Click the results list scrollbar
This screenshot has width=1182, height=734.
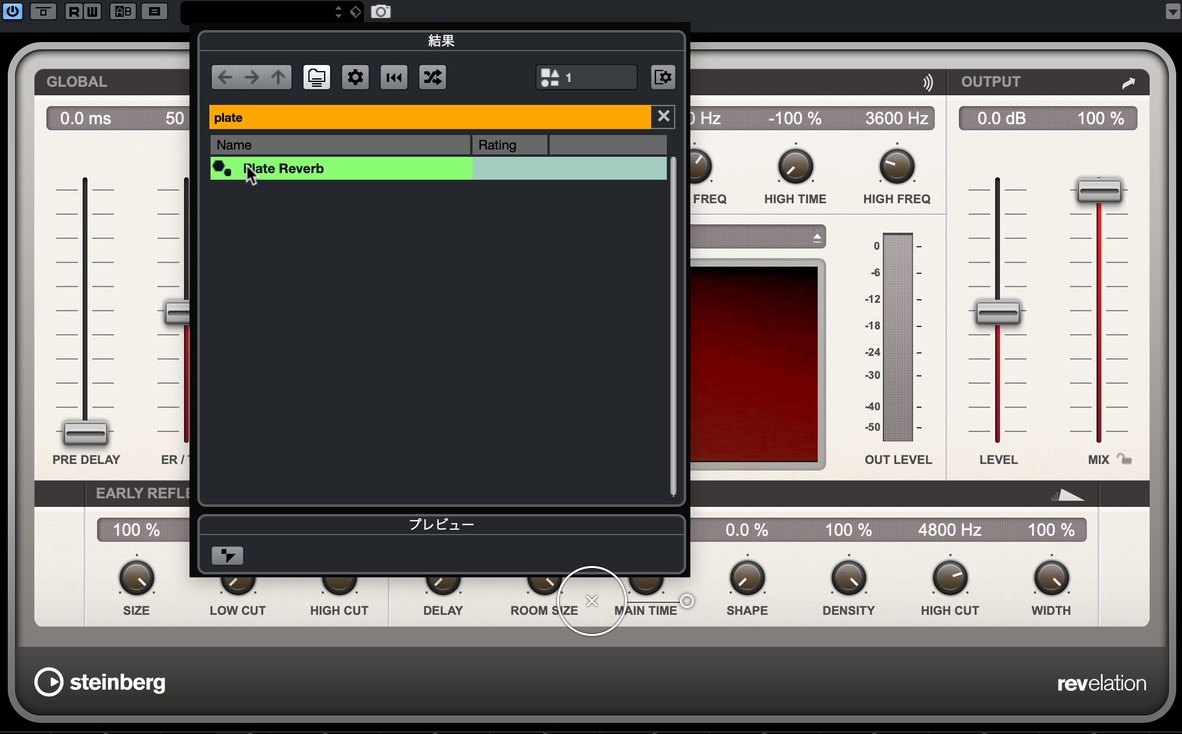(673, 326)
